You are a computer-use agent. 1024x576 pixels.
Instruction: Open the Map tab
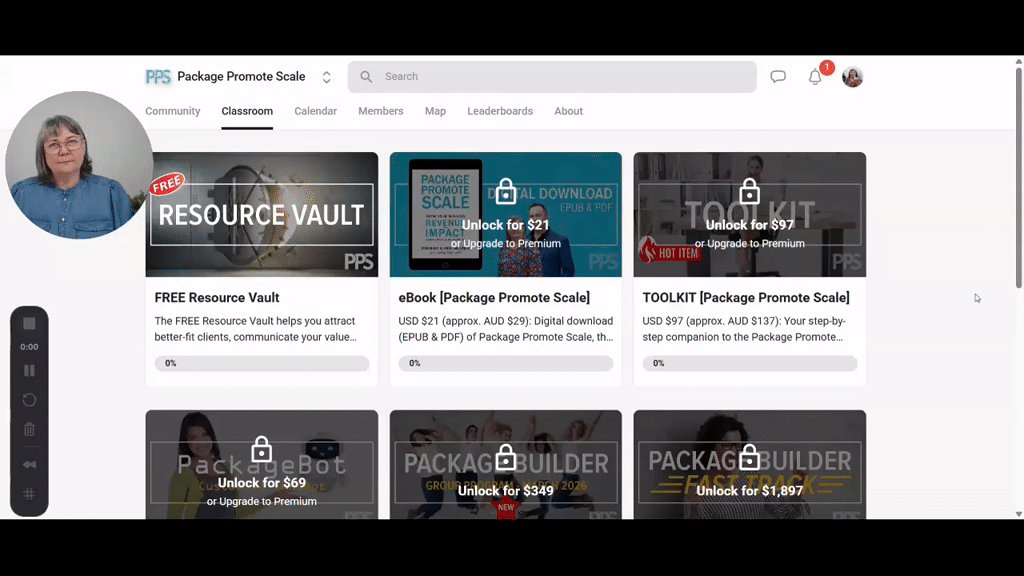(436, 111)
